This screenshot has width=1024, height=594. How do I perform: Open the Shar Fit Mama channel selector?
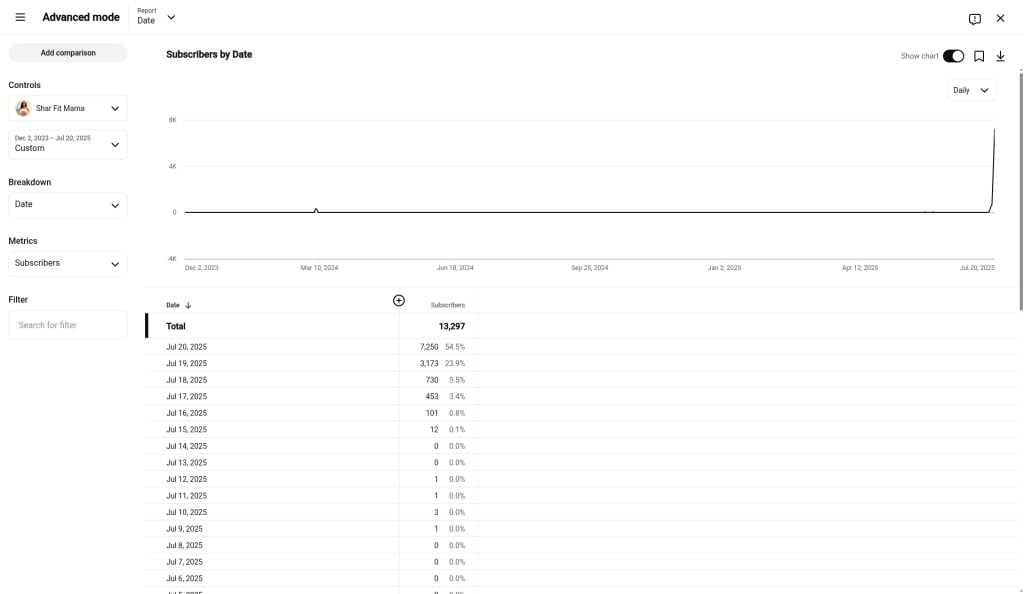tap(68, 108)
